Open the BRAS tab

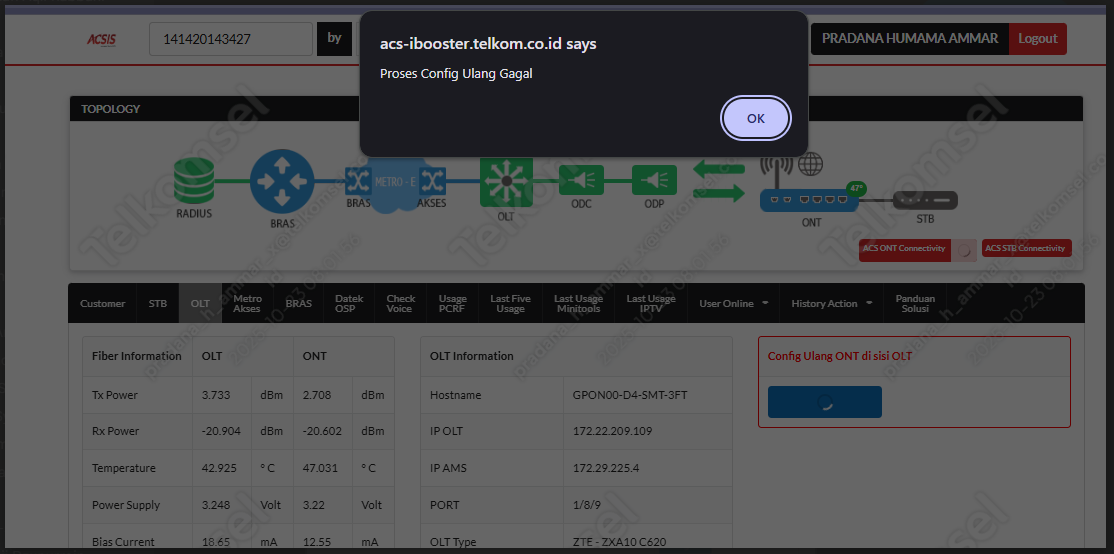[x=298, y=303]
